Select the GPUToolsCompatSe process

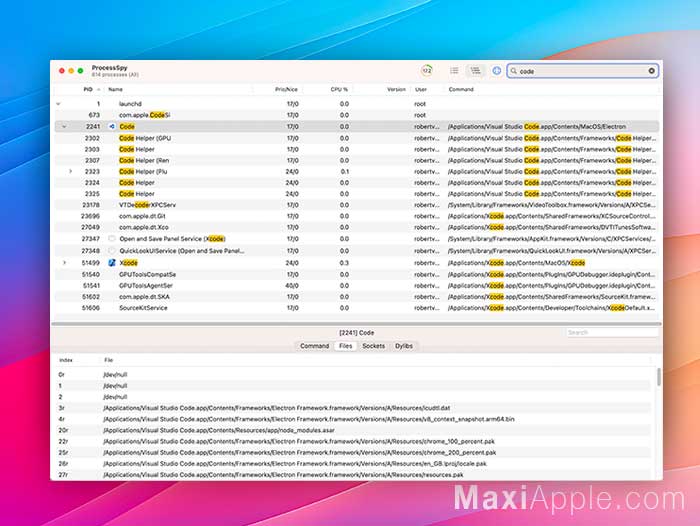356,274
